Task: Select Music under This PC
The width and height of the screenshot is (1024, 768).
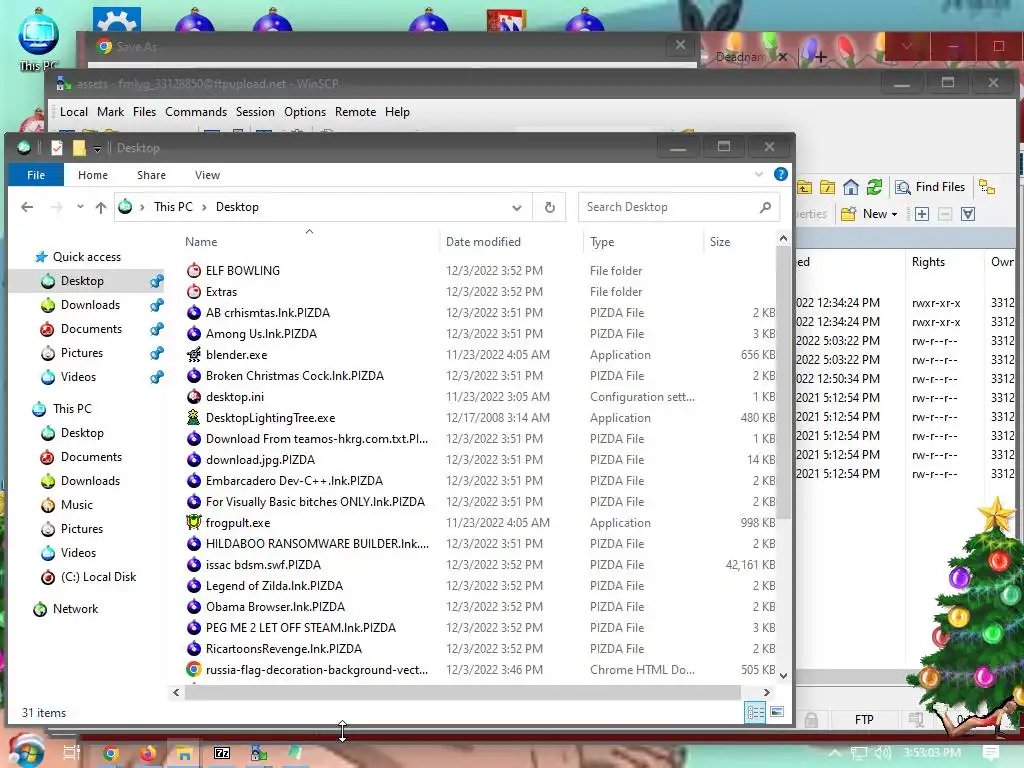Action: (x=76, y=505)
